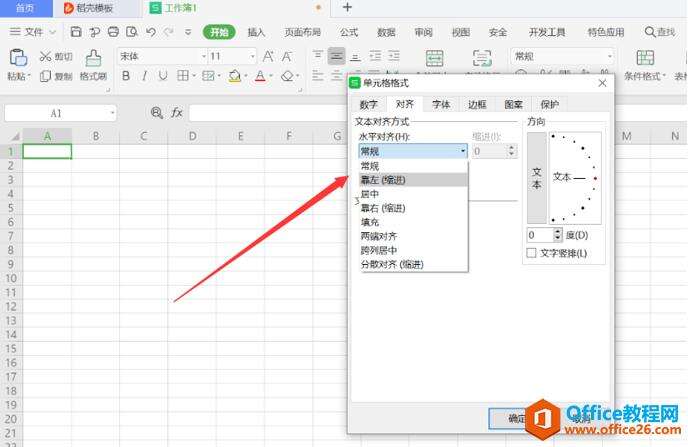The height and width of the screenshot is (447, 688).
Task: Click the vertical 文本 orientation box
Action: (x=537, y=178)
